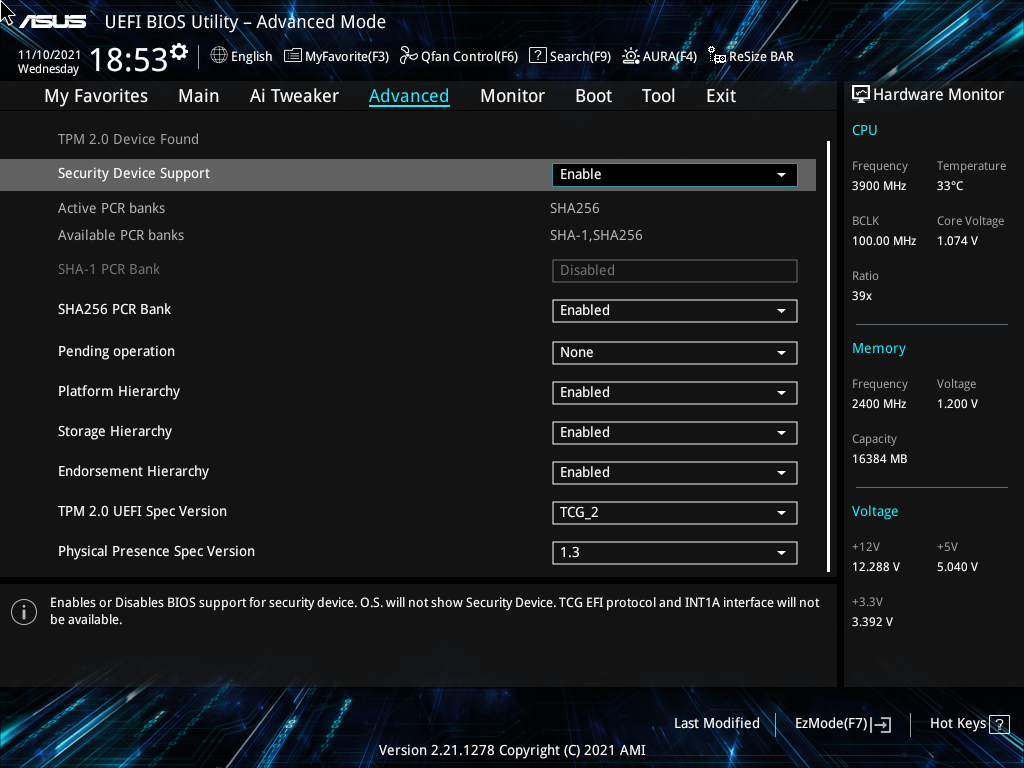Go to the Boot tab

click(593, 96)
